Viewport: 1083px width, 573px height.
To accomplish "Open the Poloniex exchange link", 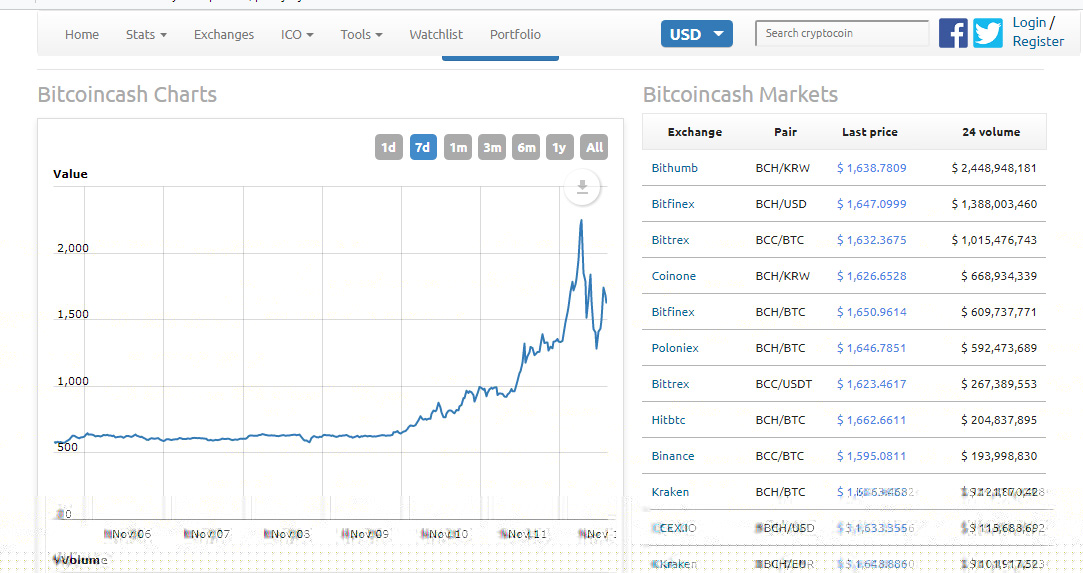I will pos(675,348).
